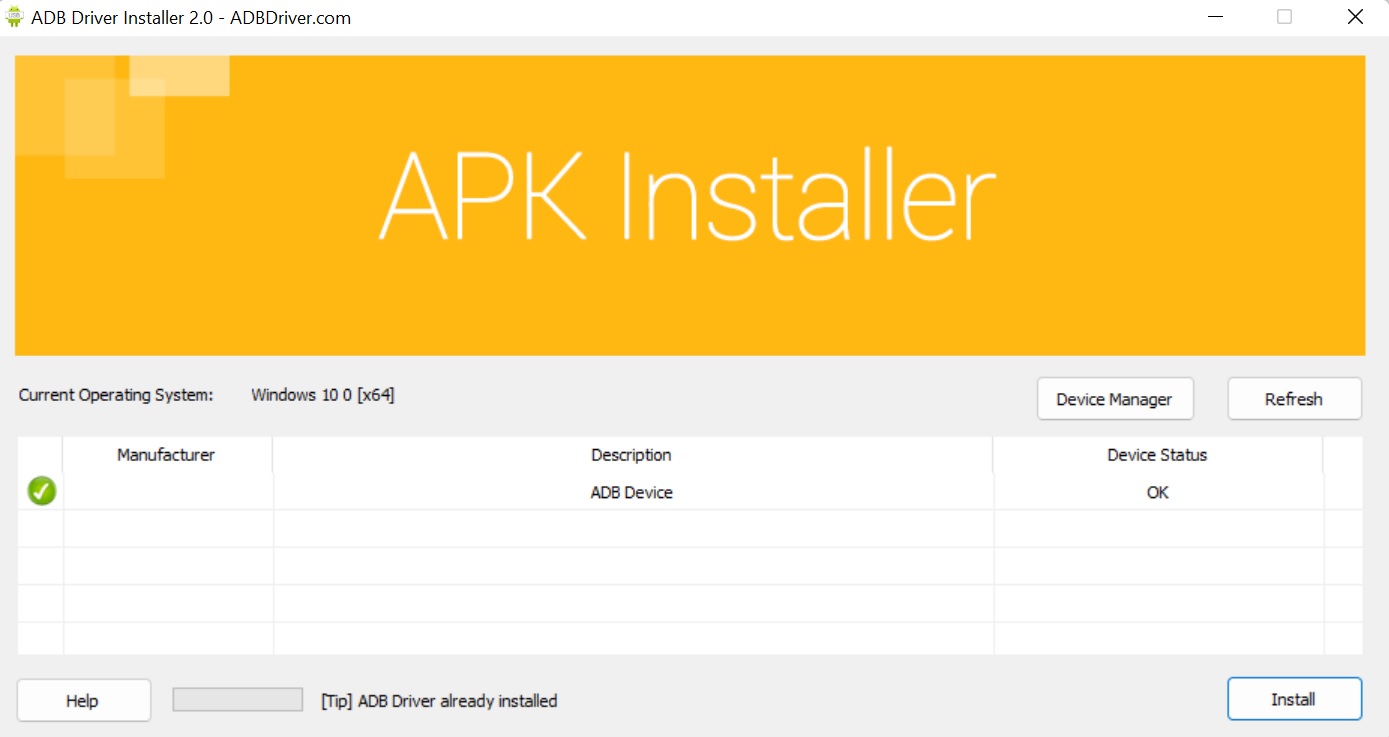Select the green checkmark status icon
1389x737 pixels.
coord(41,491)
